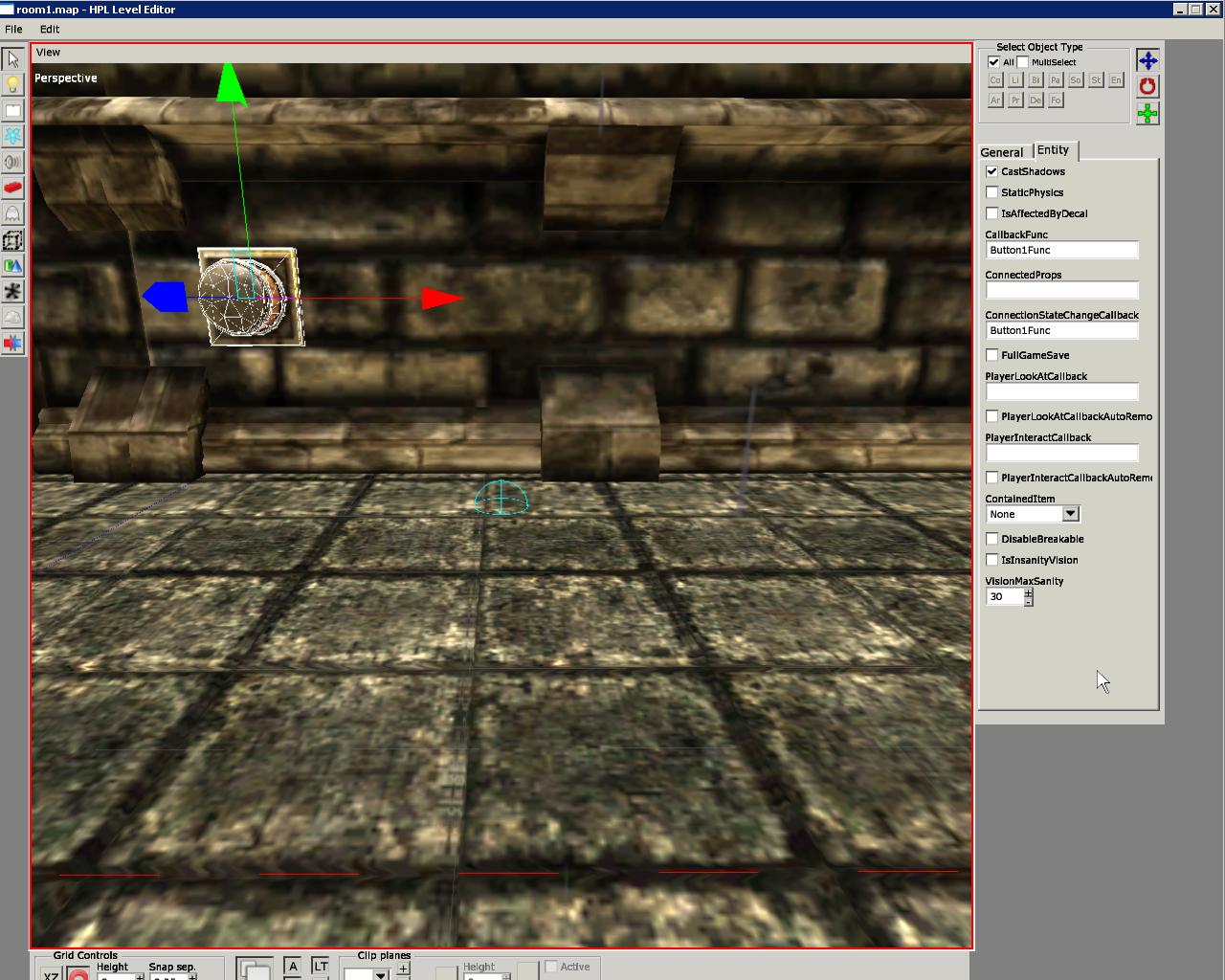Enable the StaticPhysics checkbox
The height and width of the screenshot is (980, 1225).
[992, 192]
